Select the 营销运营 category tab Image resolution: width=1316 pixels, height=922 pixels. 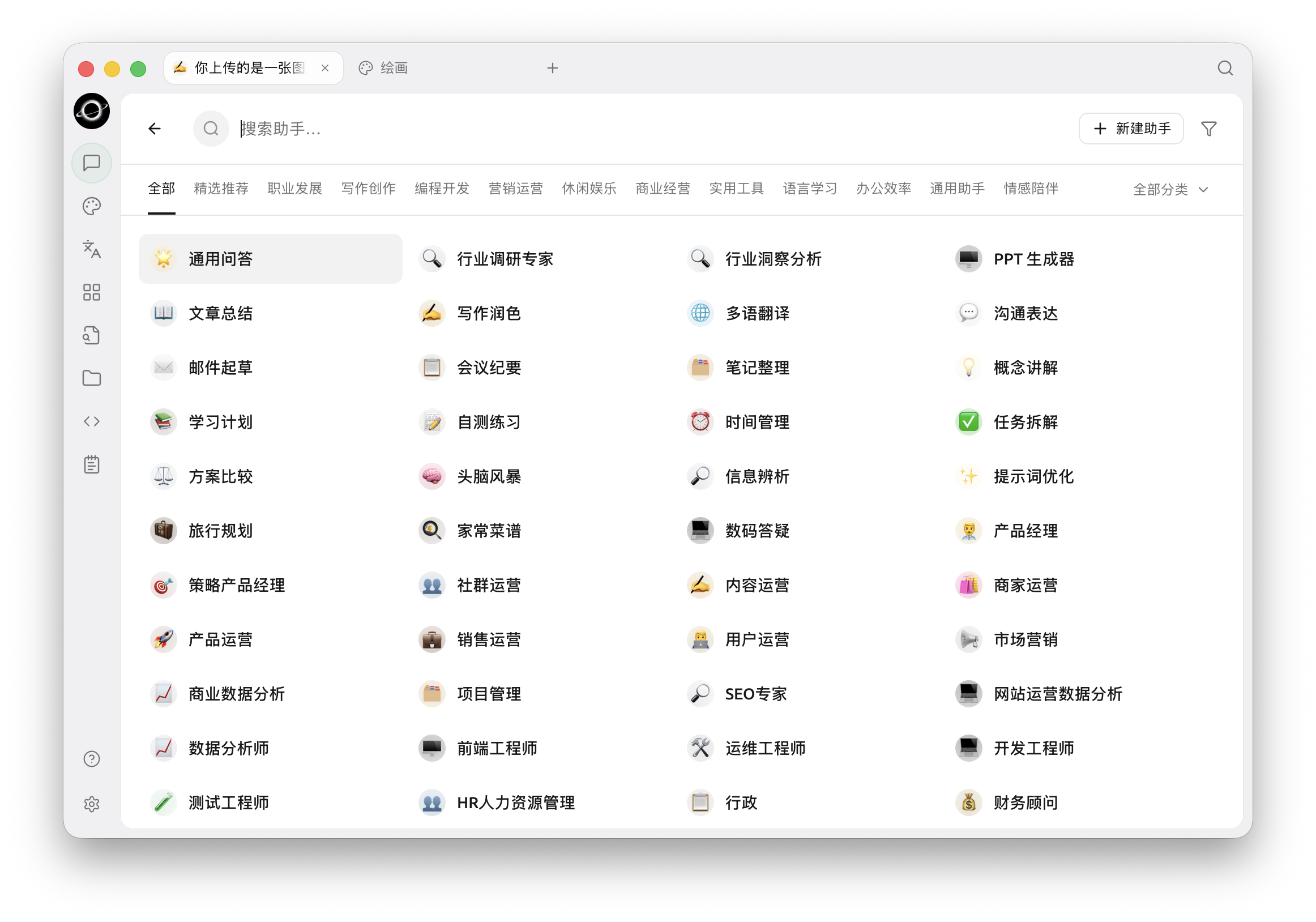click(515, 189)
